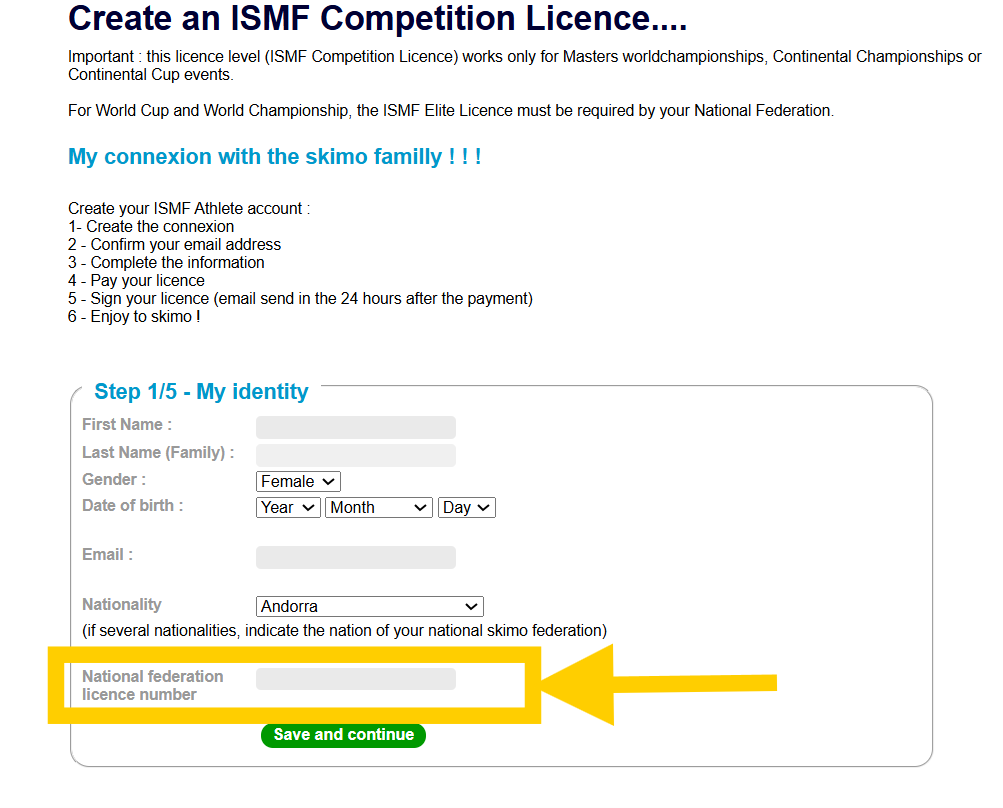Click the "Email :" label text
Image resolution: width=1003 pixels, height=808 pixels.
(x=107, y=555)
